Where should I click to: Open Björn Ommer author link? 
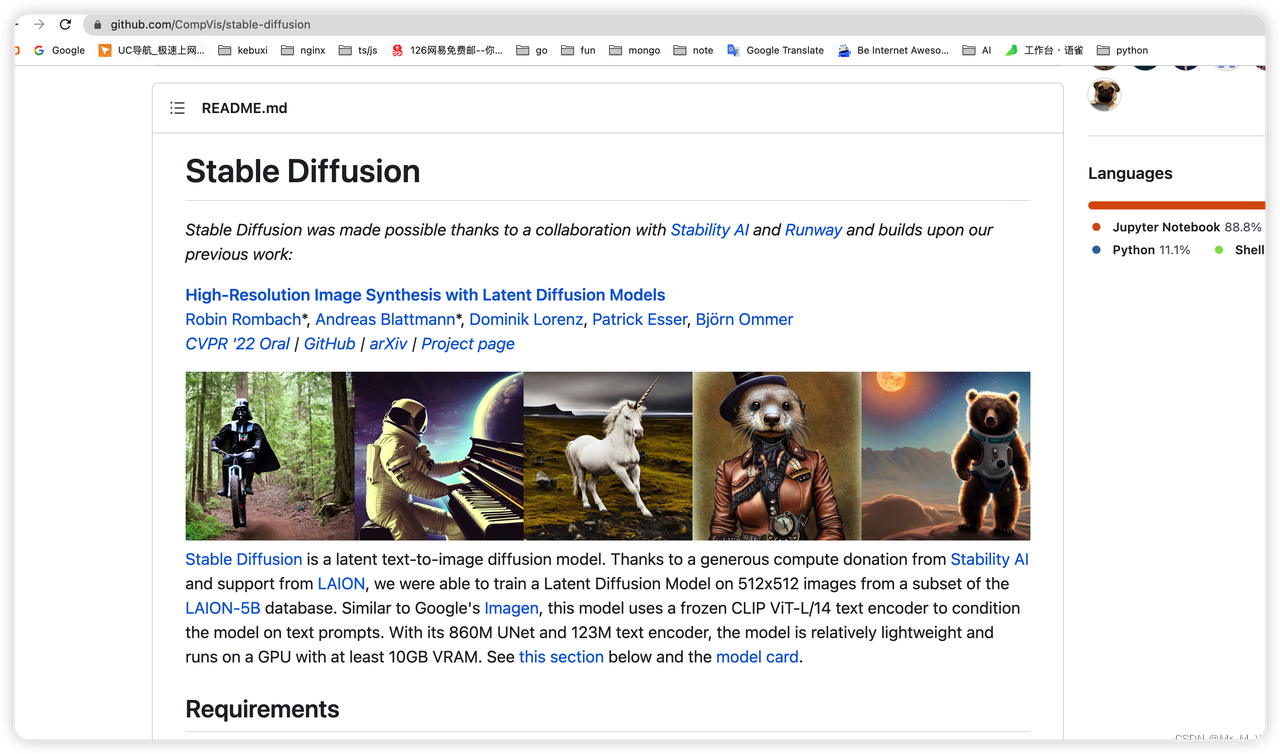(x=744, y=319)
